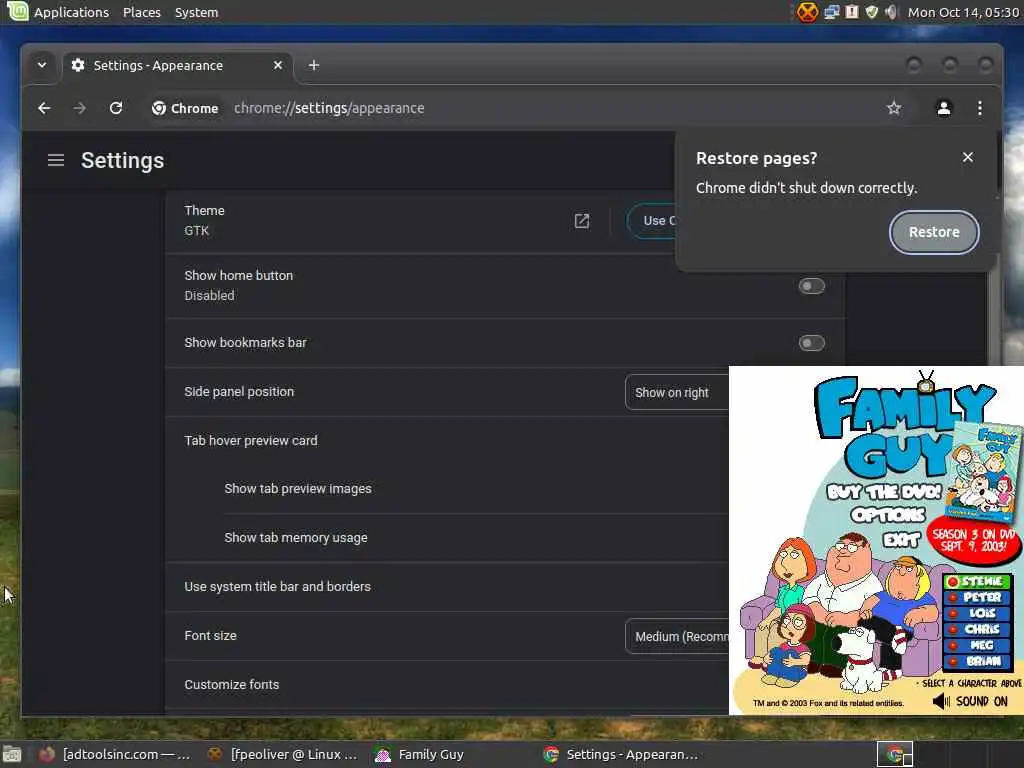The height and width of the screenshot is (768, 1024).
Task: Click the update manager tray icon
Action: point(852,12)
